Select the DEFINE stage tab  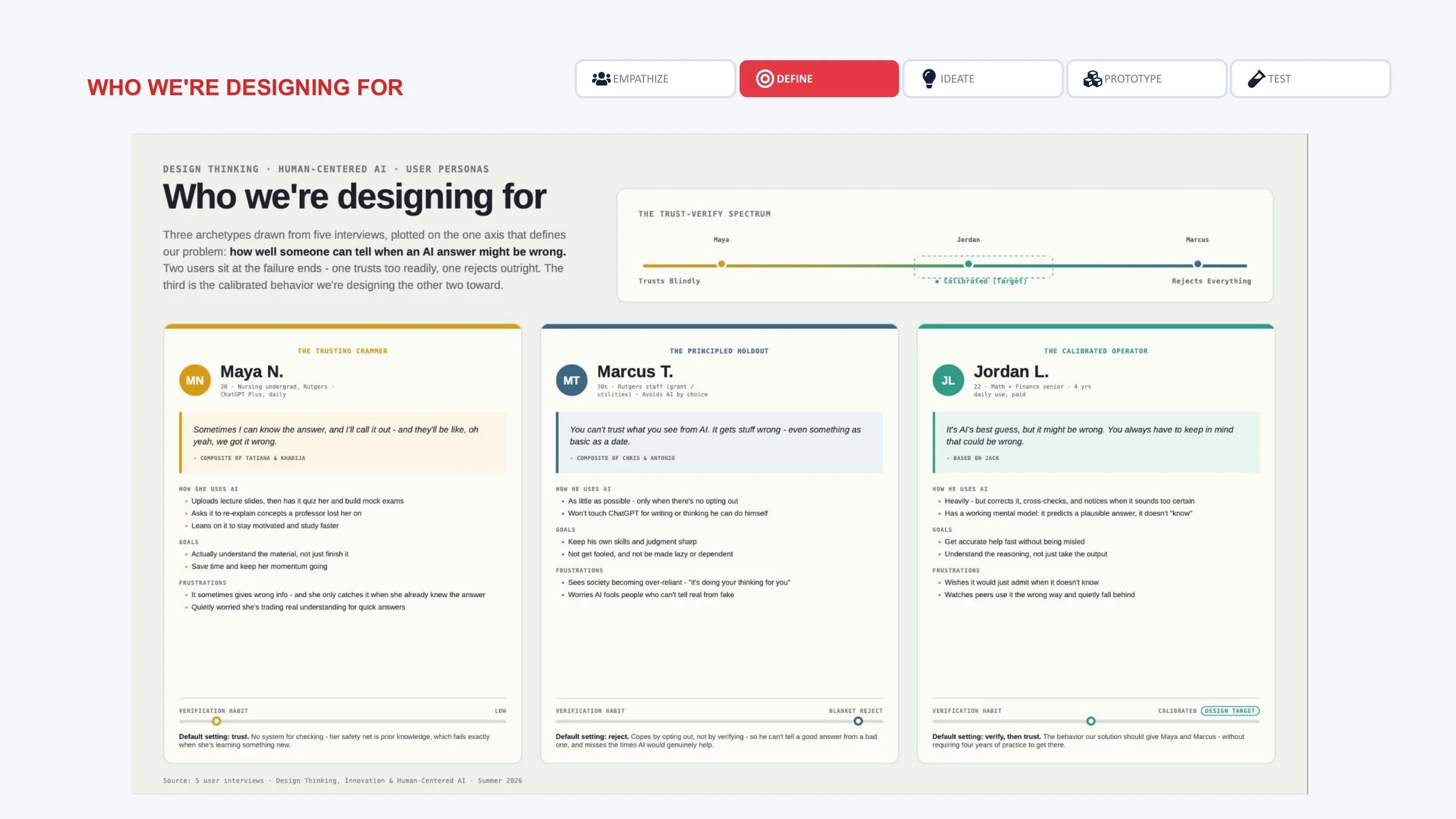pos(819,79)
